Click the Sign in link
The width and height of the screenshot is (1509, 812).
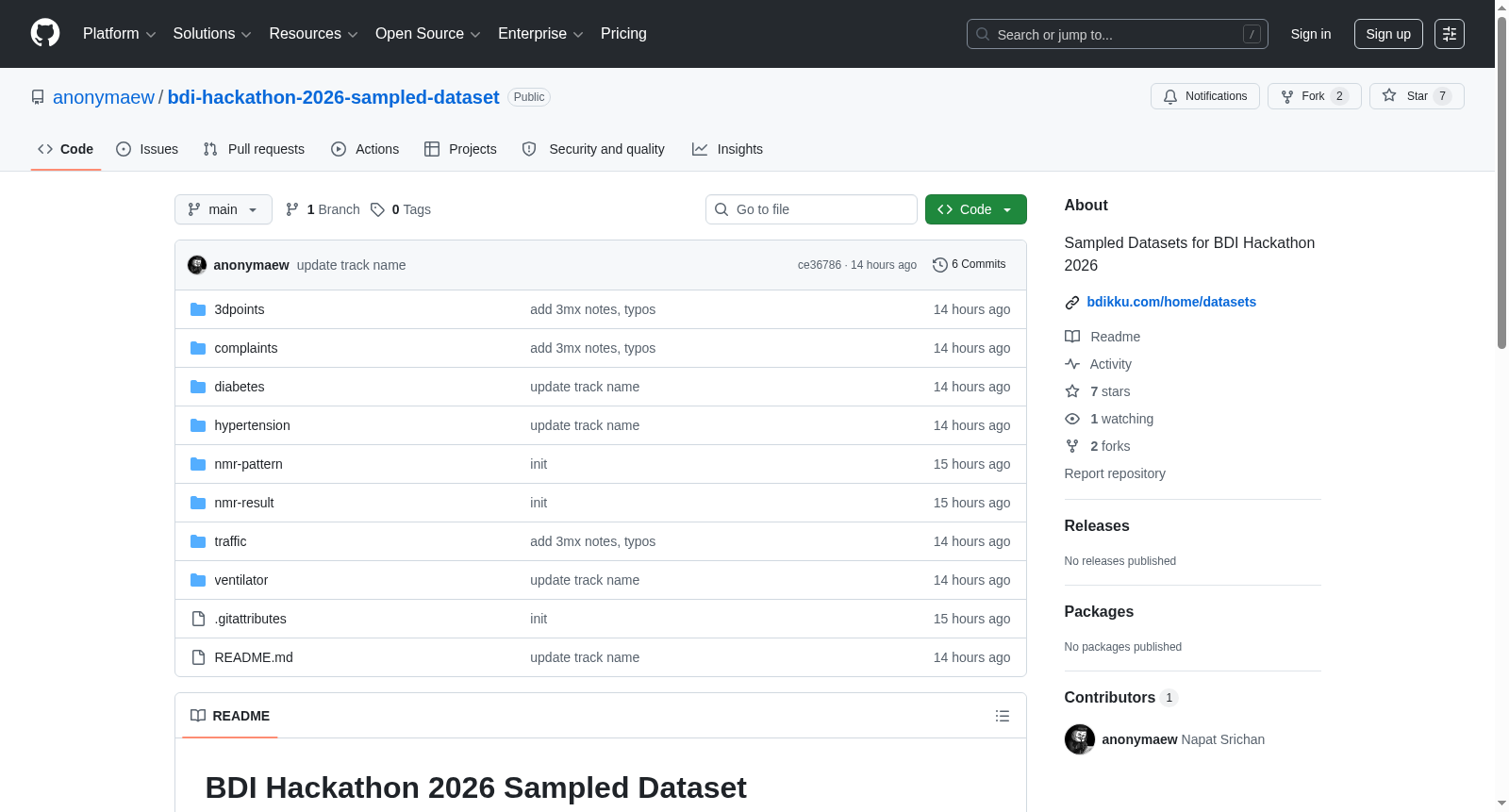tap(1311, 34)
